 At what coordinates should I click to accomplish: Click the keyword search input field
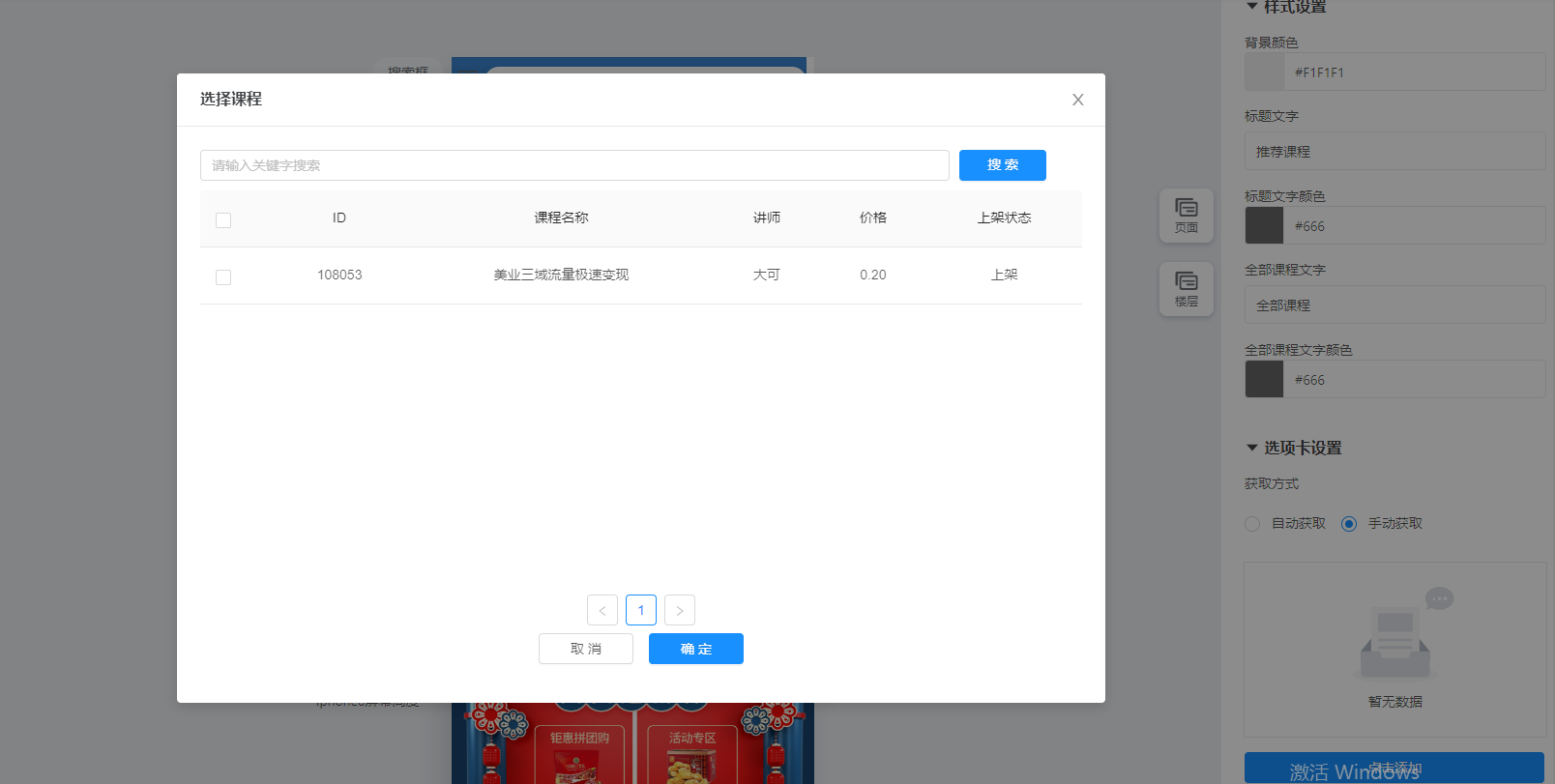tap(574, 165)
